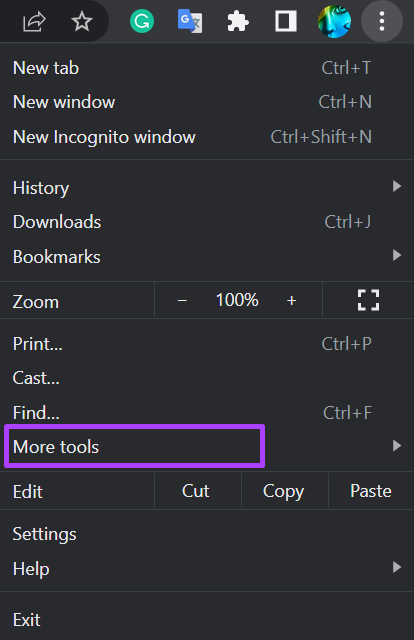Click the share page icon
This screenshot has width=414, height=640.
pyautogui.click(x=34, y=21)
